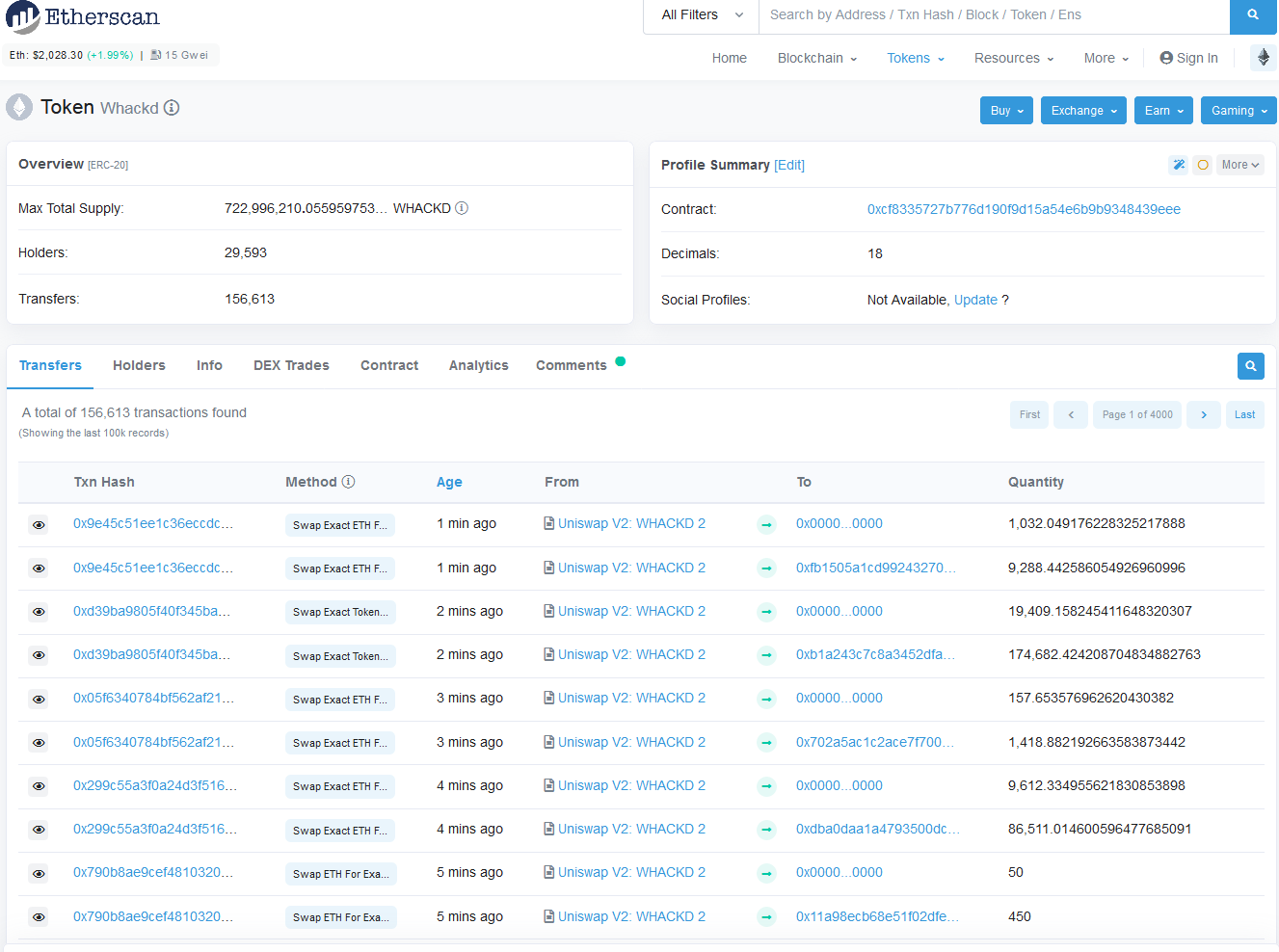The image size is (1279, 952).
Task: Toggle eye icon for the quantity 50 row
Action: (39, 874)
